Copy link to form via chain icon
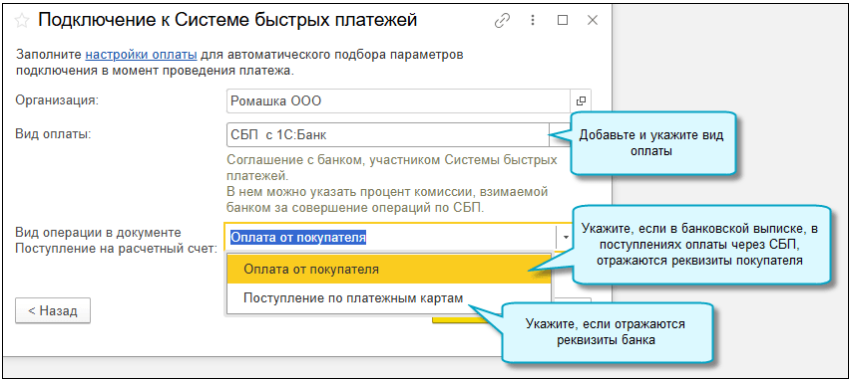The width and height of the screenshot is (853, 383). click(x=502, y=21)
